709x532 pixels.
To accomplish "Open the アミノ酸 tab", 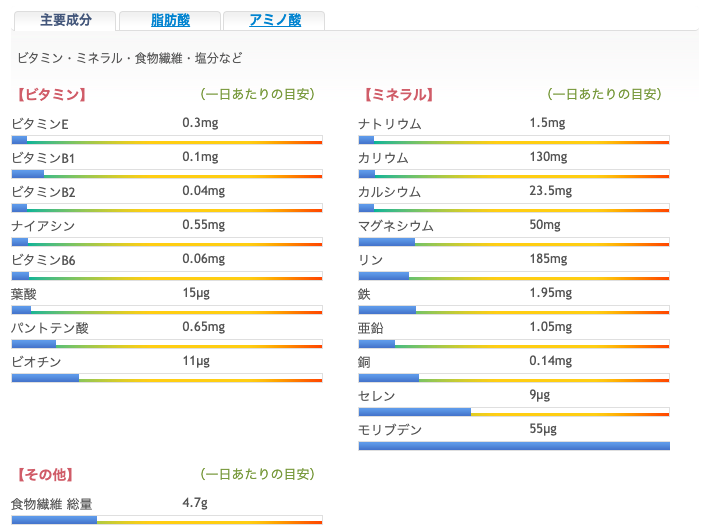I will [274, 20].
